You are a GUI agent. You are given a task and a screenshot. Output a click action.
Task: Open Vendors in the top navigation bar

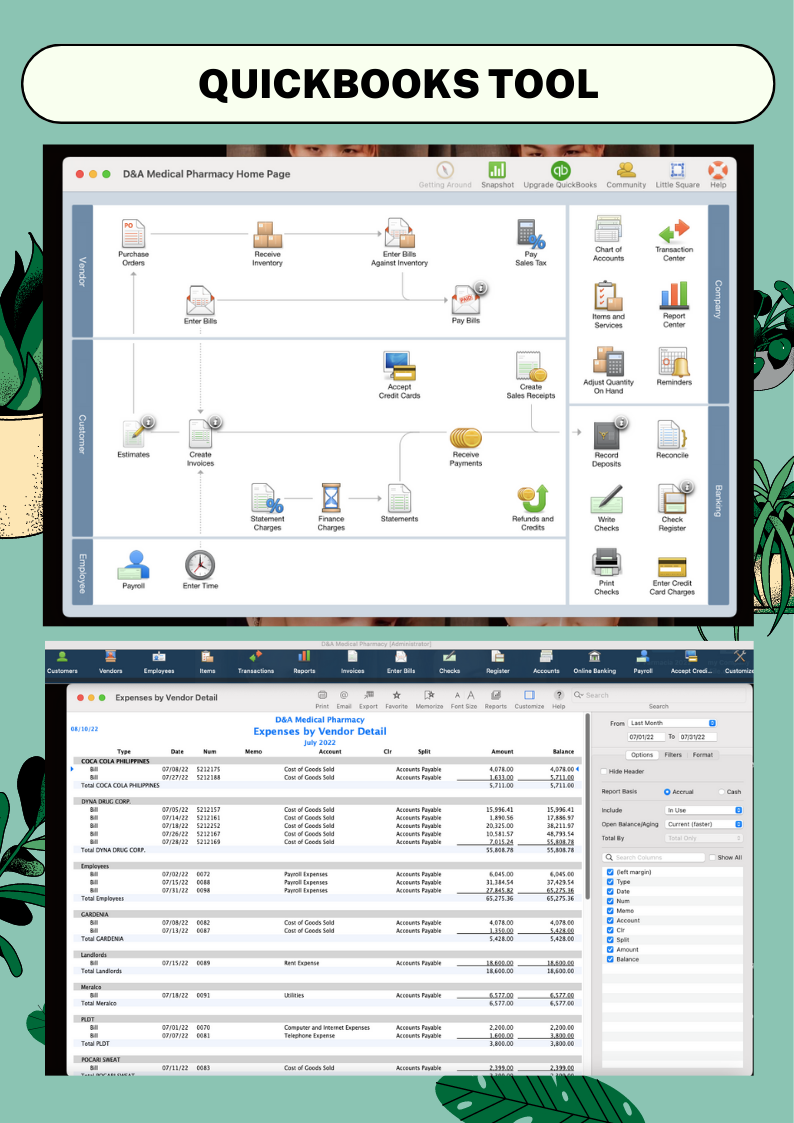110,662
